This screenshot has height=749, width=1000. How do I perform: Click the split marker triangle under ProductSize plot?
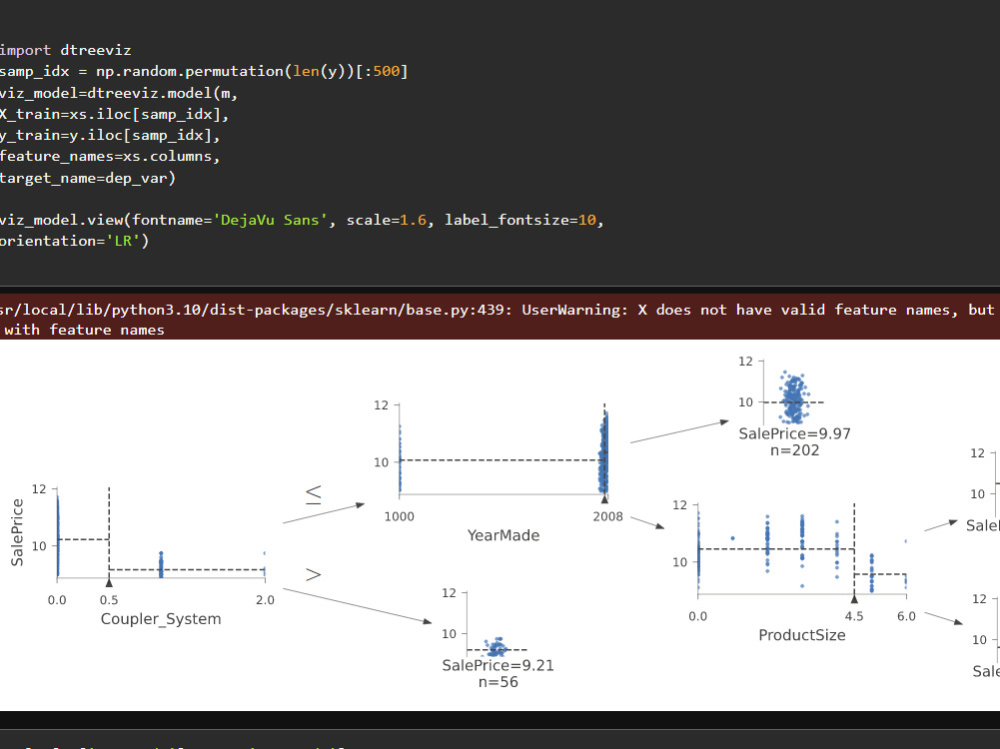click(x=855, y=598)
